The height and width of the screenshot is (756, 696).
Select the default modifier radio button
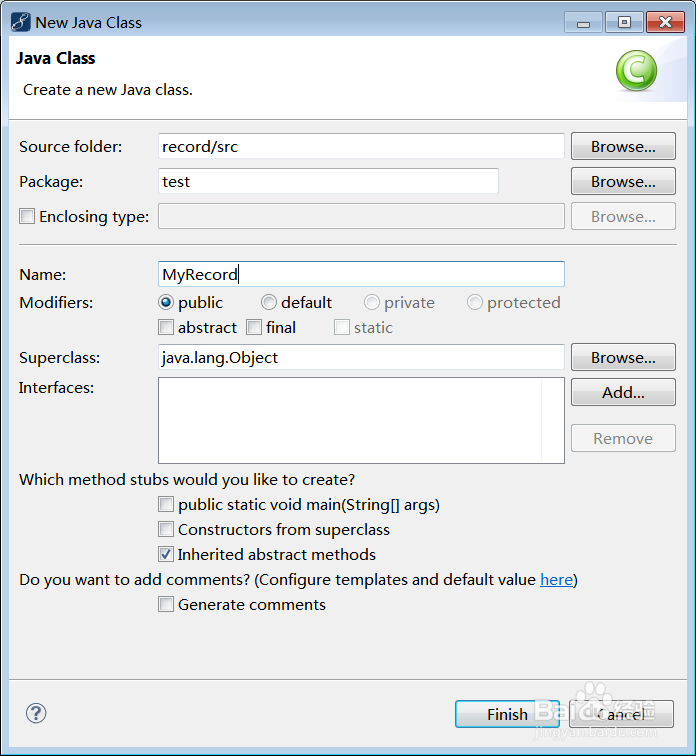click(x=269, y=302)
